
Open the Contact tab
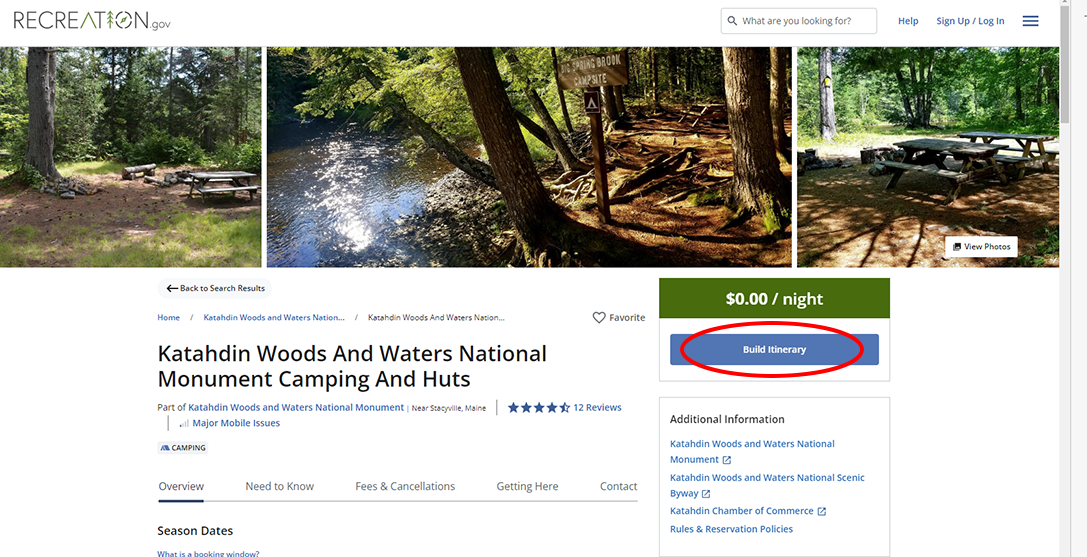point(618,486)
